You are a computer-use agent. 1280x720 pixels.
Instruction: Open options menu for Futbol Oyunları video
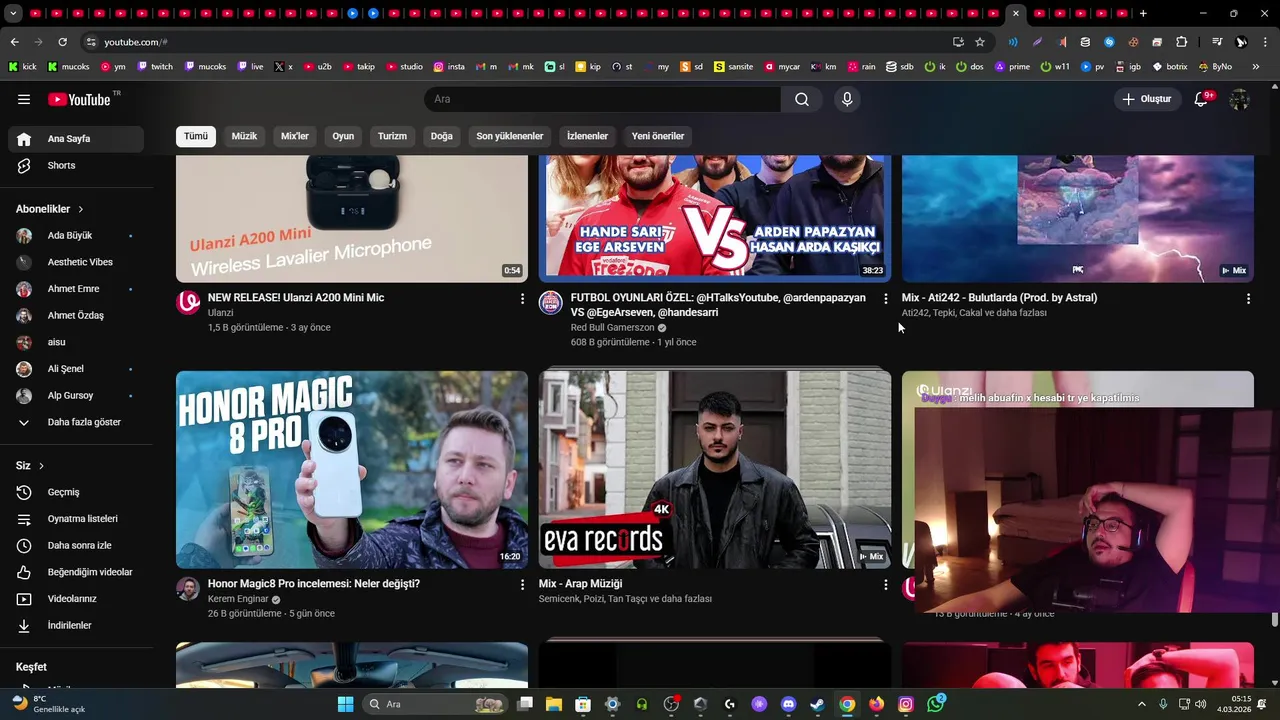coord(885,298)
